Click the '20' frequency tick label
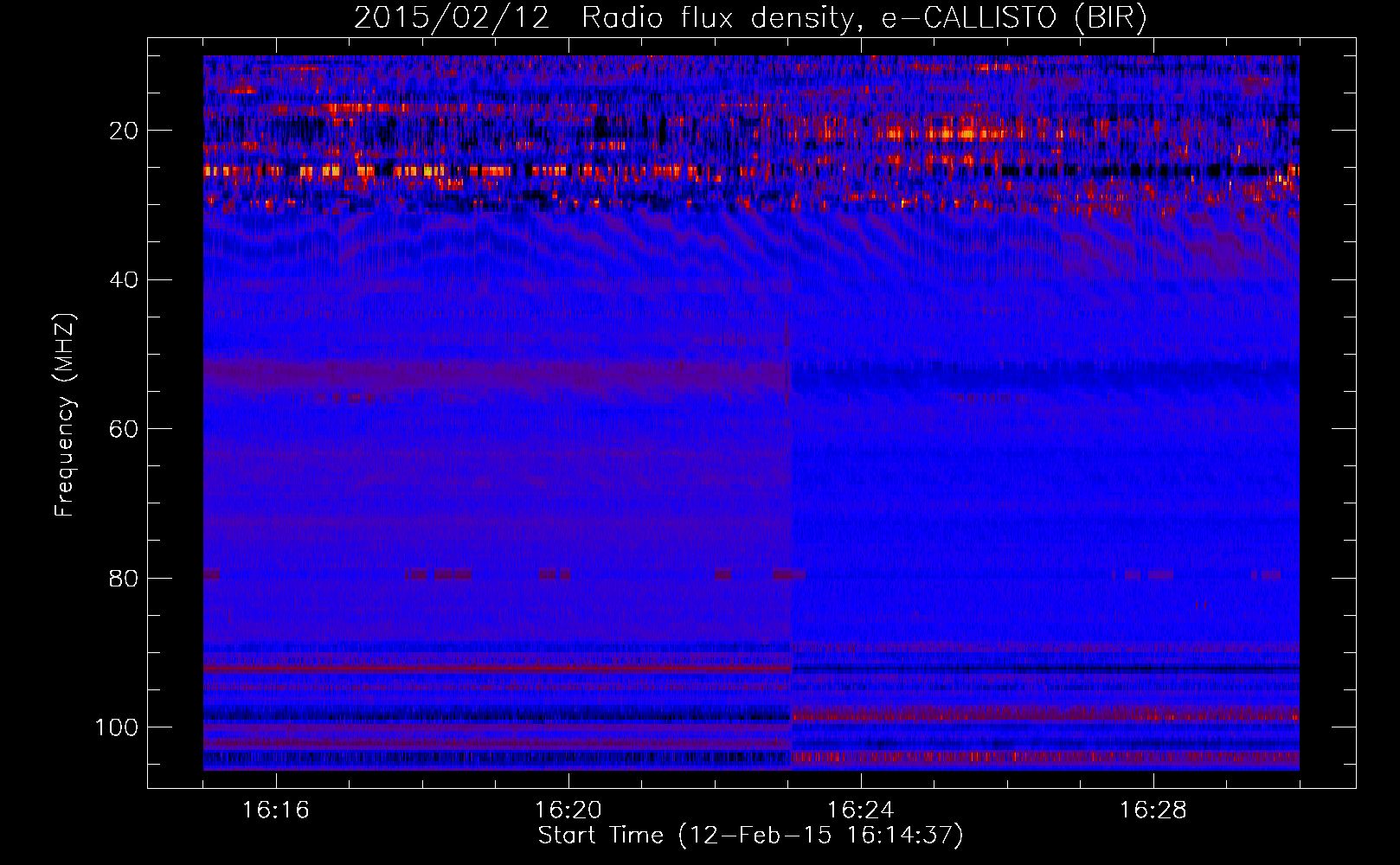 [x=124, y=131]
